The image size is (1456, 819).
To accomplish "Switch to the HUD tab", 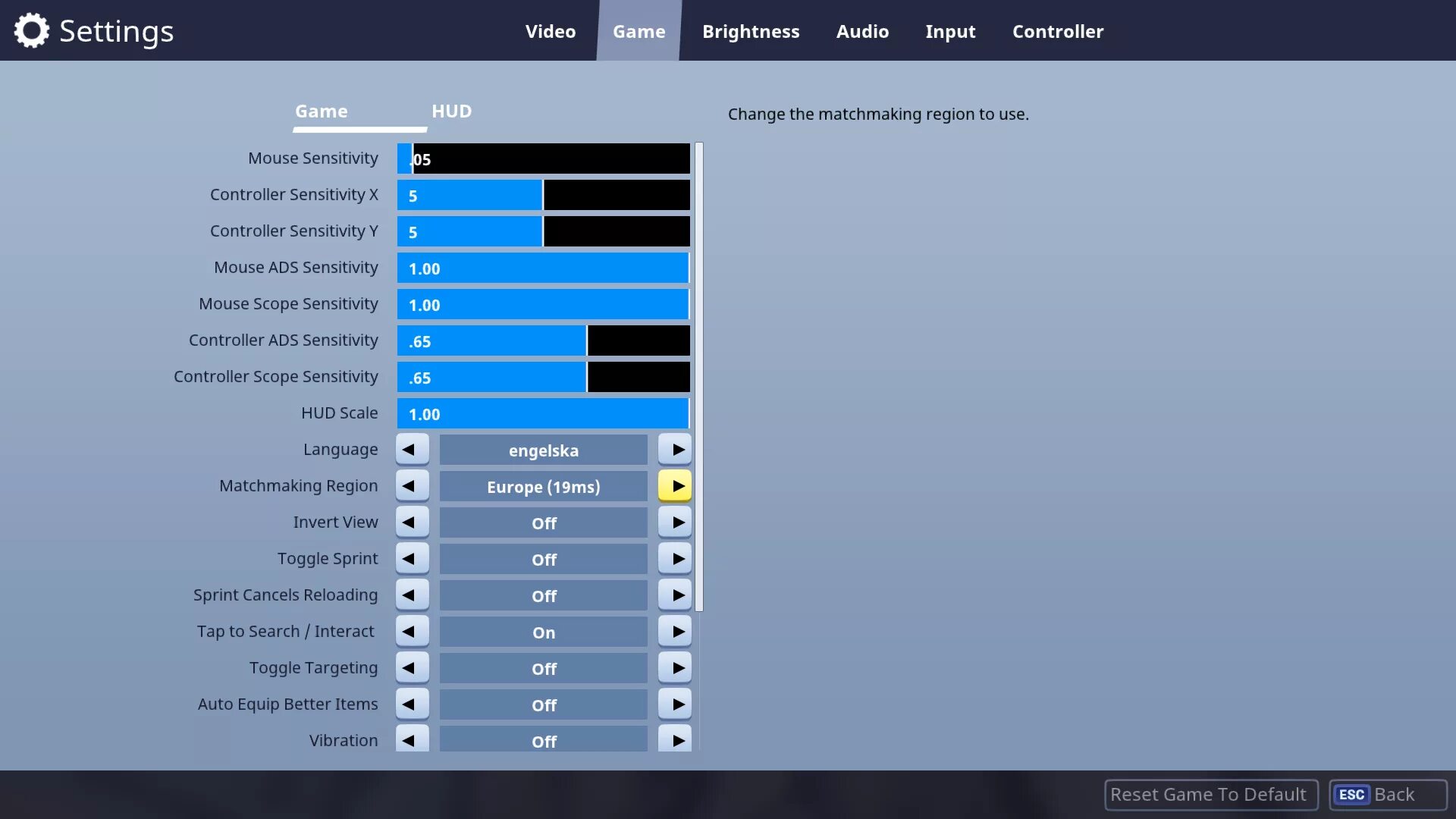I will pos(451,110).
